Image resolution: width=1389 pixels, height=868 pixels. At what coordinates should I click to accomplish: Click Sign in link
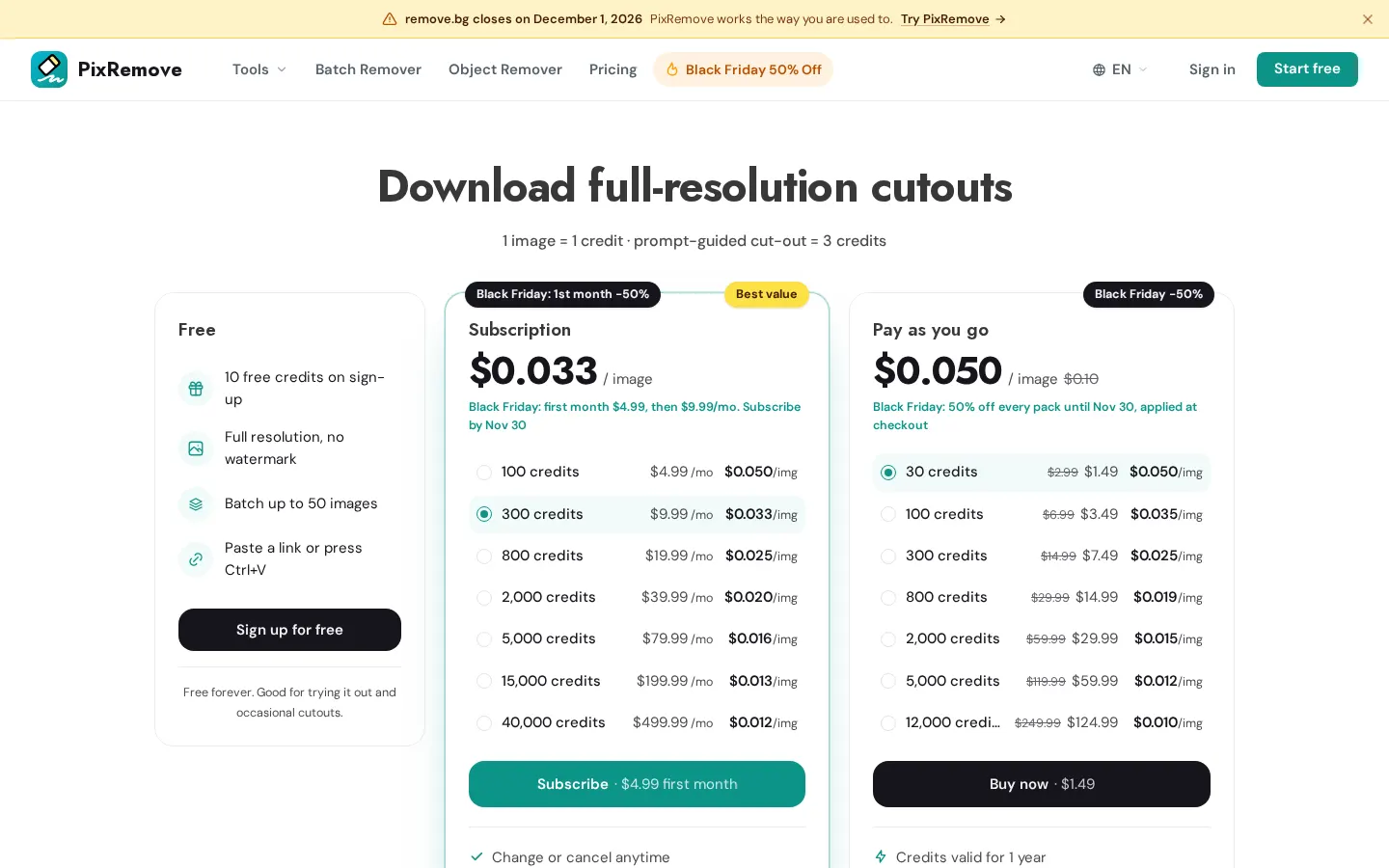click(x=1212, y=69)
